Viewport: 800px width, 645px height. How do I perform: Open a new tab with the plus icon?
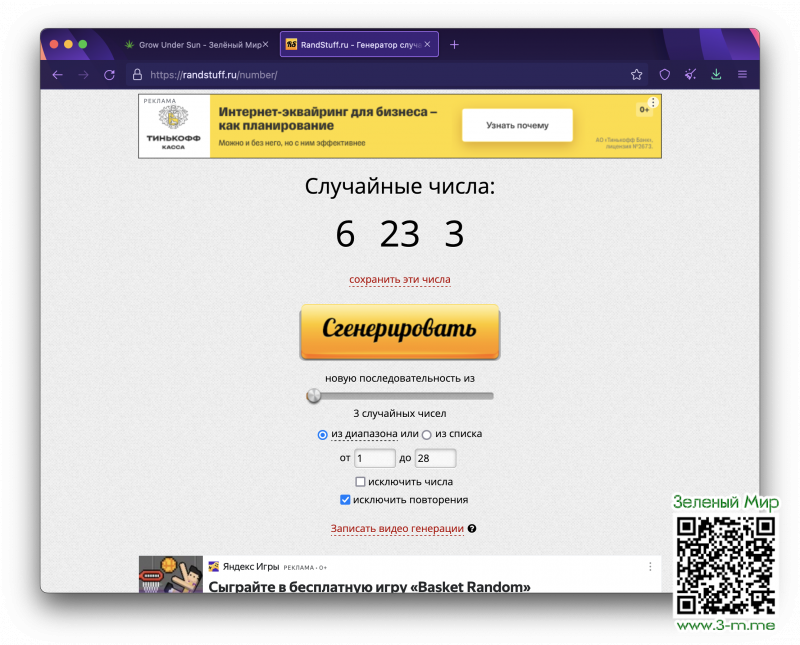pos(454,45)
